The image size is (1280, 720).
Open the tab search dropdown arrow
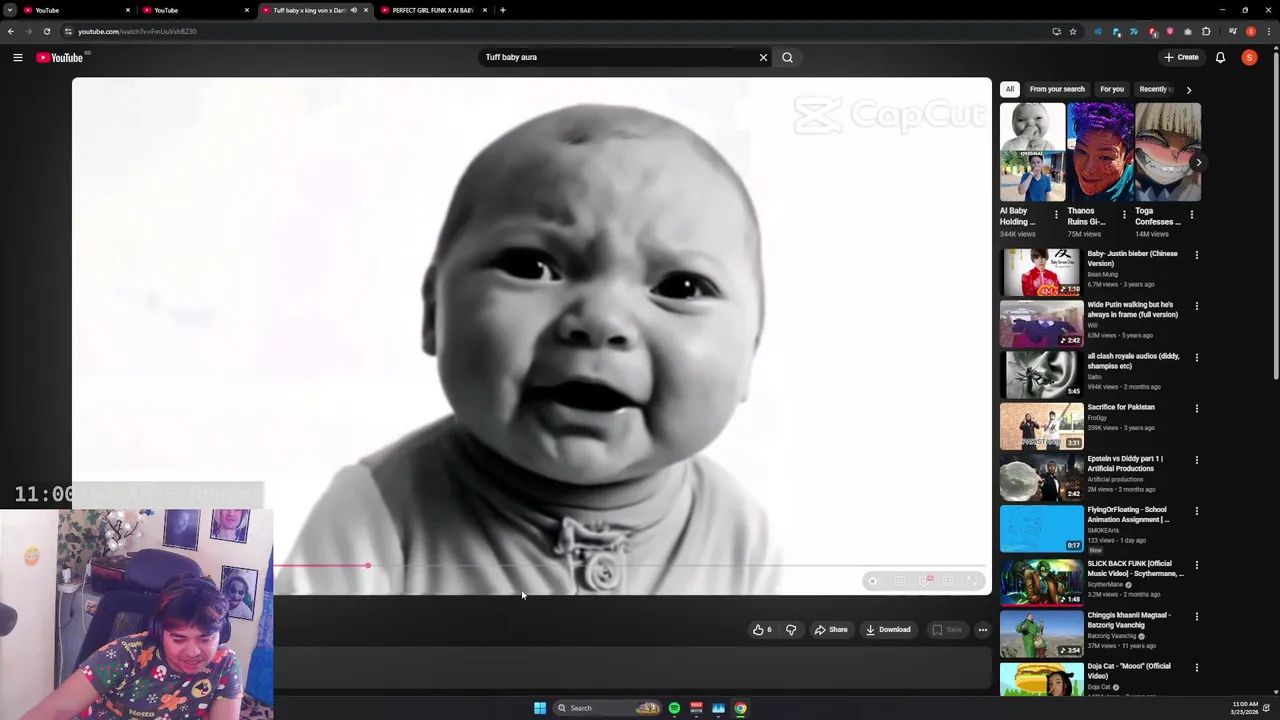click(9, 10)
